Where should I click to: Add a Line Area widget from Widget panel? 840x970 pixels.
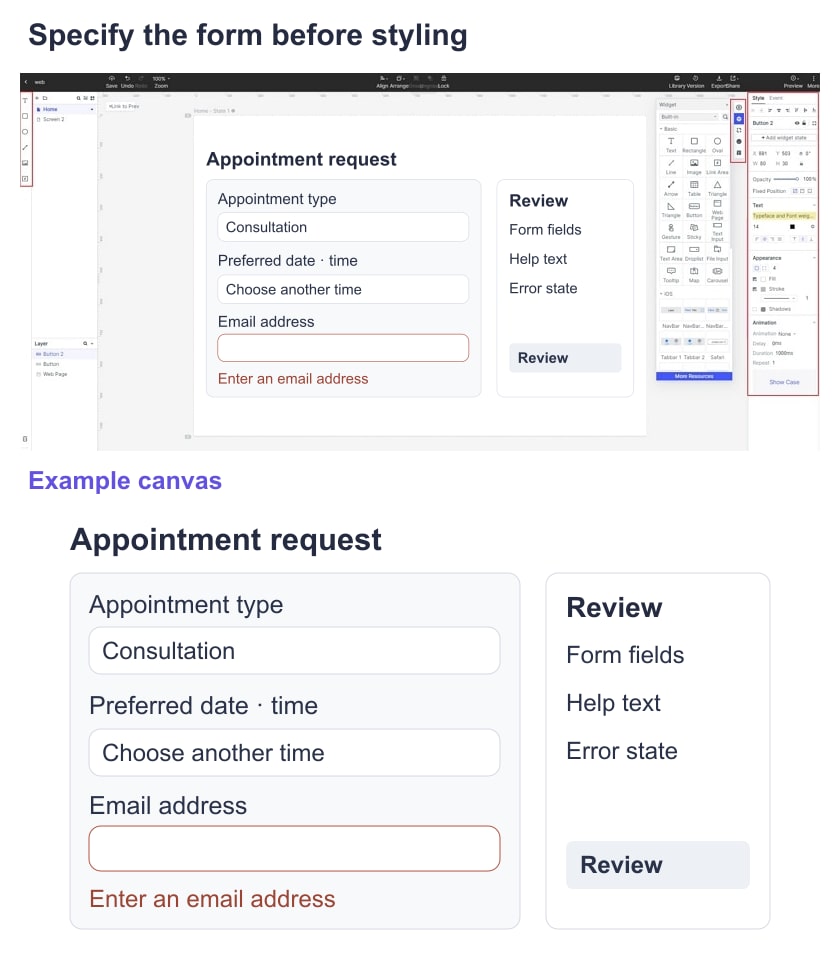pos(718,166)
